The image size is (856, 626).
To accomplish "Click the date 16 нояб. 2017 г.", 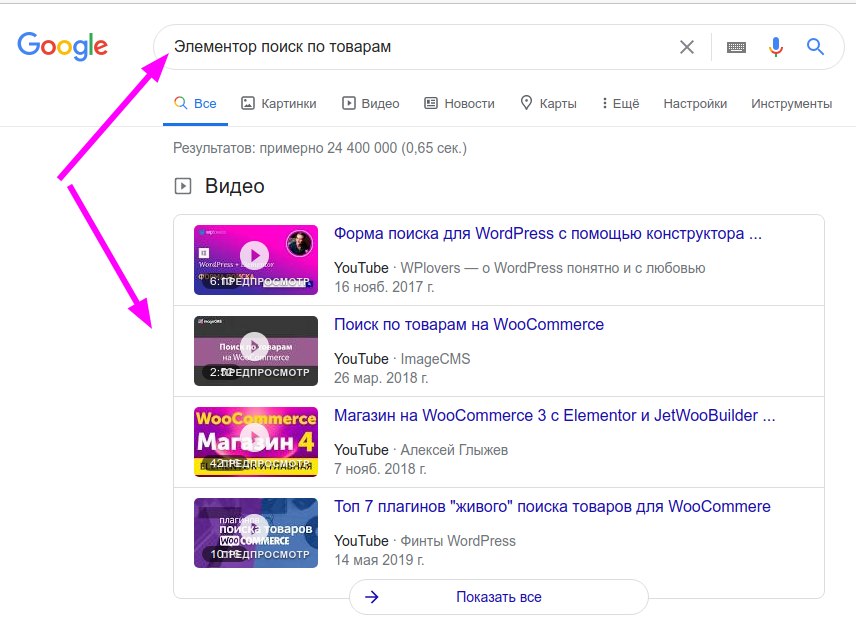I will pos(384,287).
